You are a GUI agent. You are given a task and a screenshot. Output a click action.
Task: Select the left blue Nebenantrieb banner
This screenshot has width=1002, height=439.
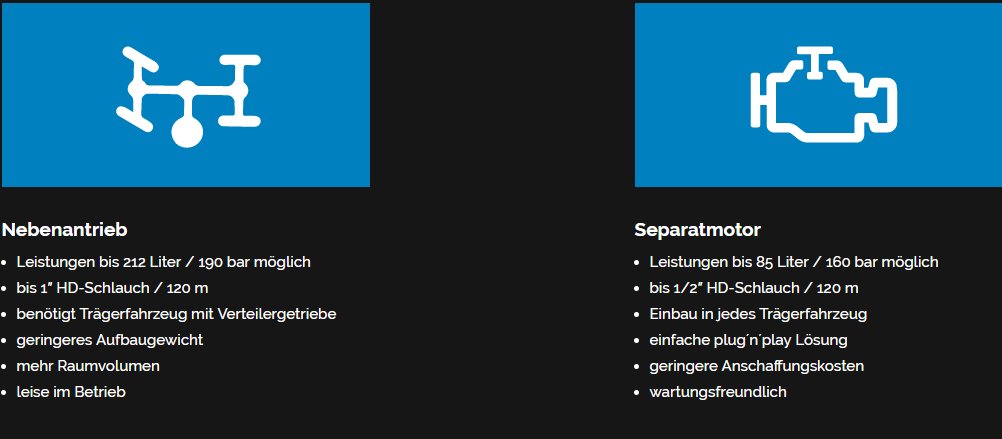pyautogui.click(x=186, y=95)
